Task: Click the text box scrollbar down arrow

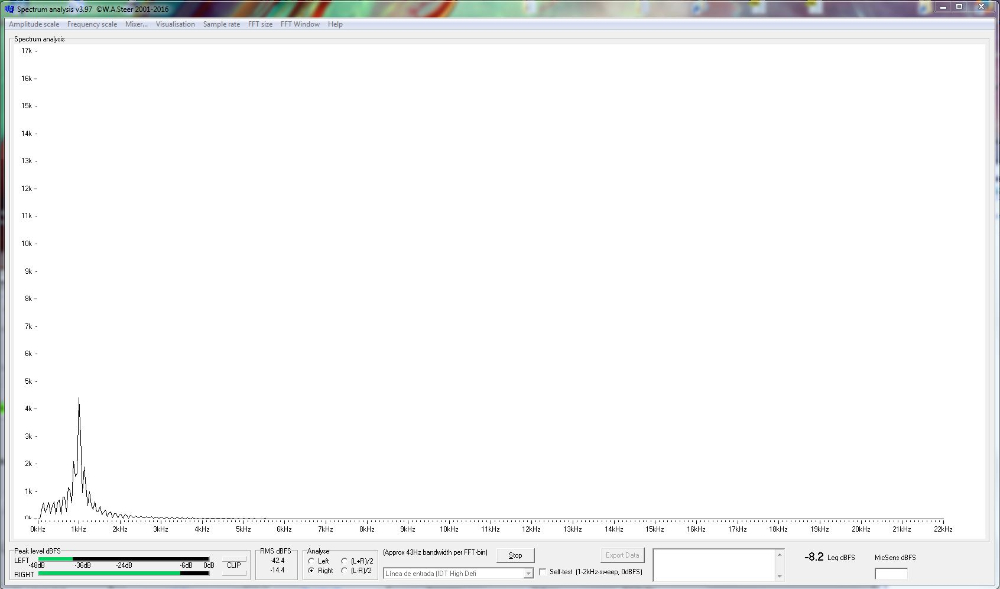Action: pos(779,576)
